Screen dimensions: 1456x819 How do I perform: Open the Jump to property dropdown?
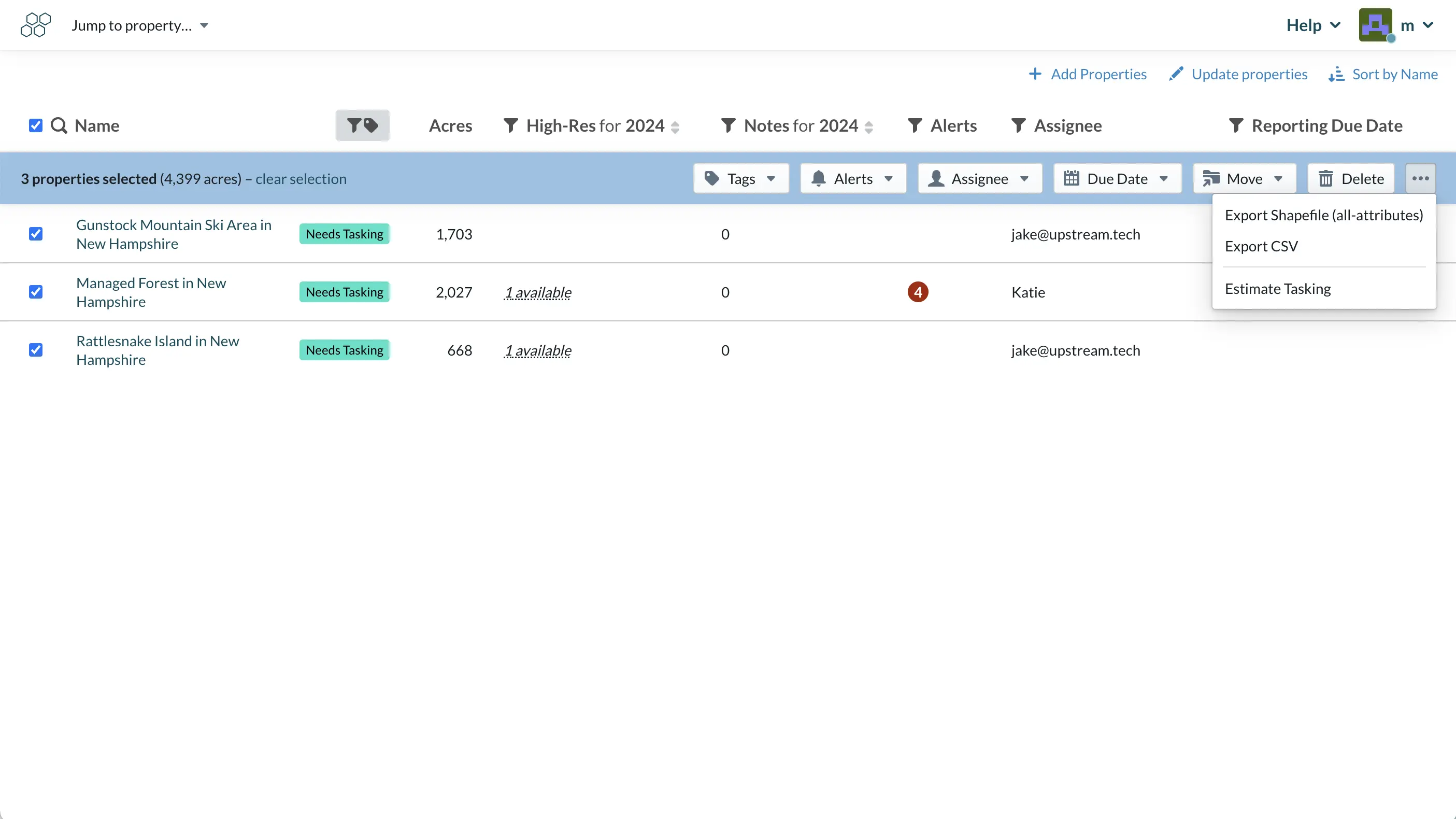tap(140, 25)
